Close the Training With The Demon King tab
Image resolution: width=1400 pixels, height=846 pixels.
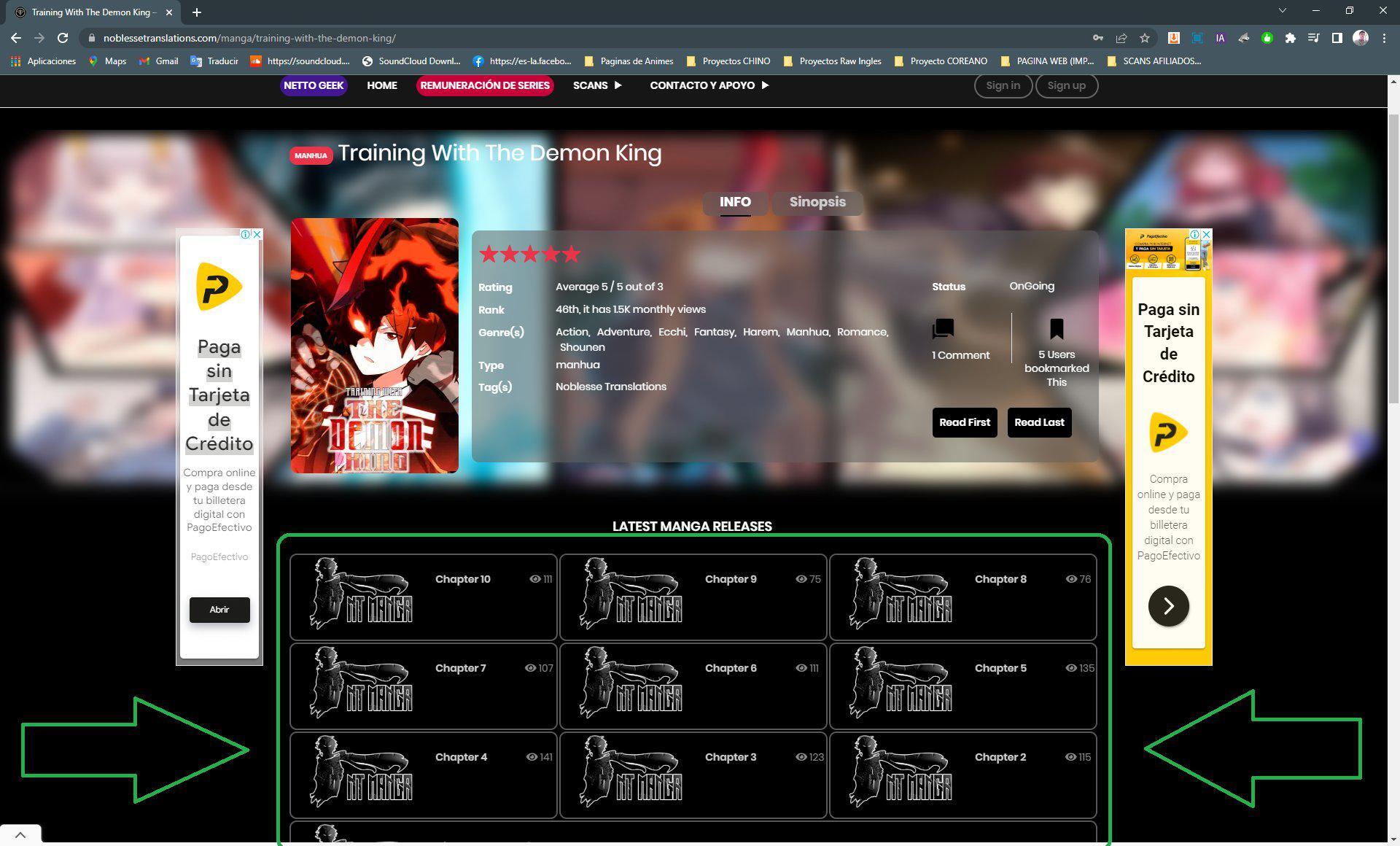tap(169, 12)
